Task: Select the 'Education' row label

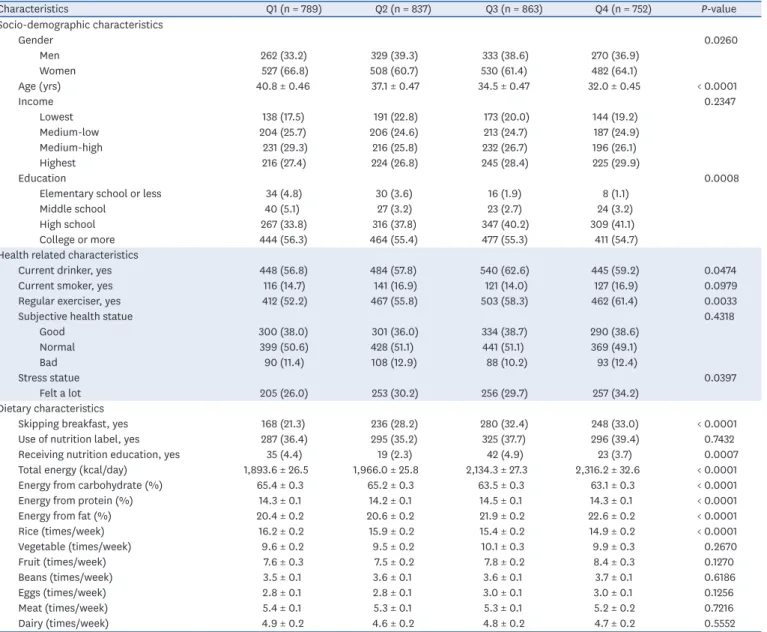Action: [42, 179]
